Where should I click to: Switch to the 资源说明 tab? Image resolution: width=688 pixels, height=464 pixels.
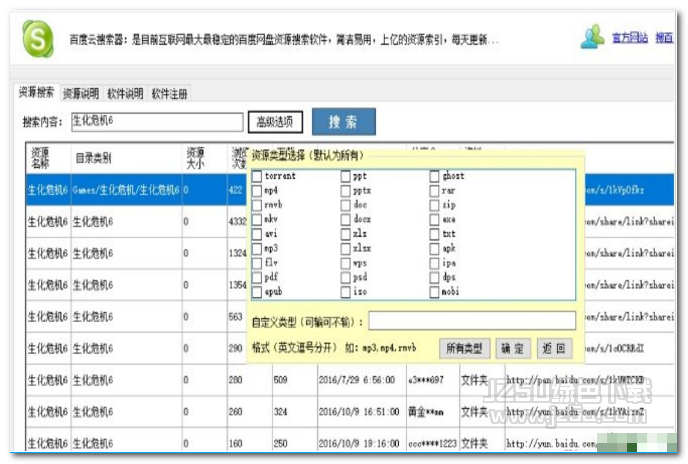coord(81,94)
